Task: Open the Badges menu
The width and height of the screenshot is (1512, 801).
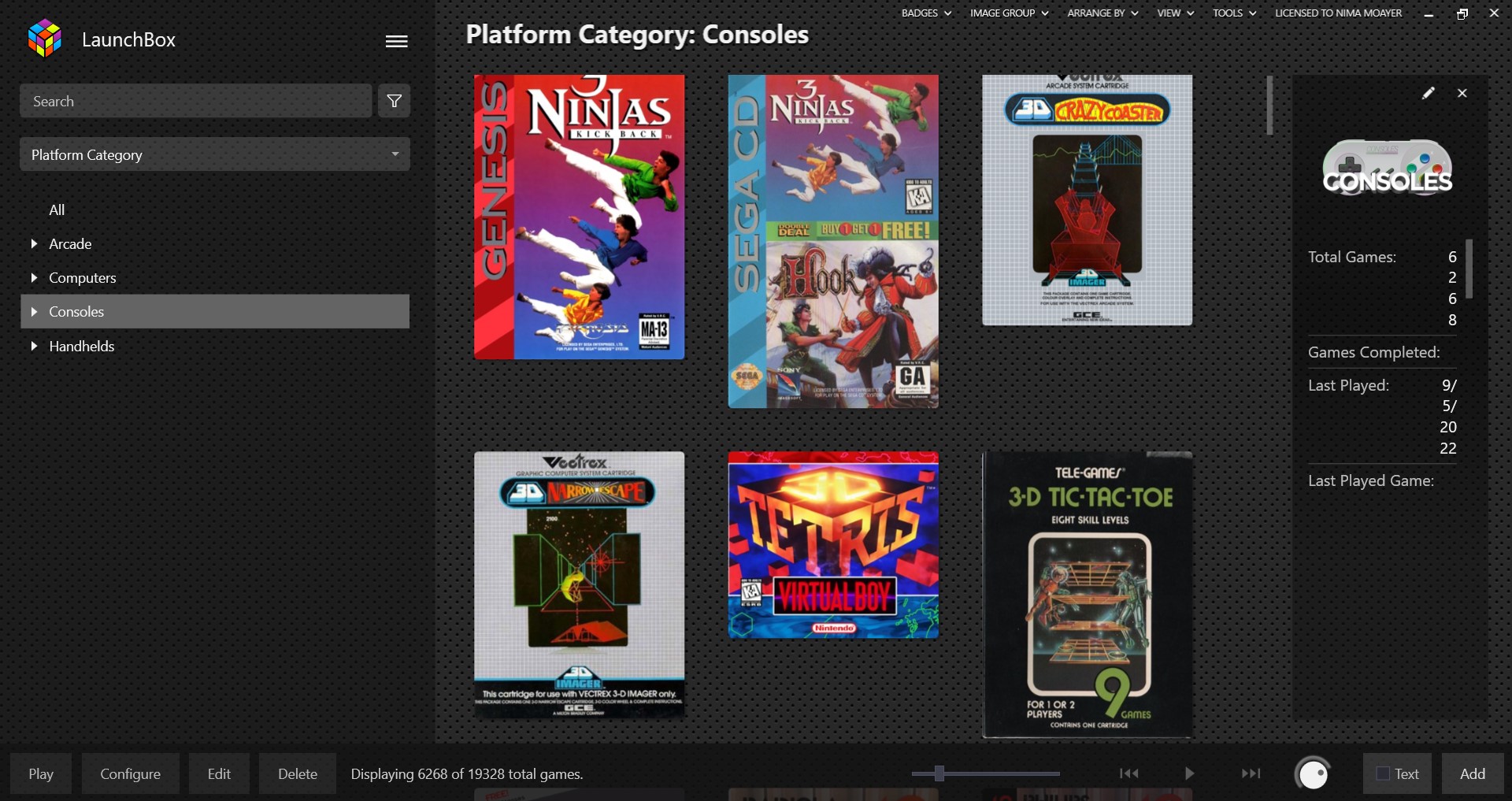Action: coord(926,13)
